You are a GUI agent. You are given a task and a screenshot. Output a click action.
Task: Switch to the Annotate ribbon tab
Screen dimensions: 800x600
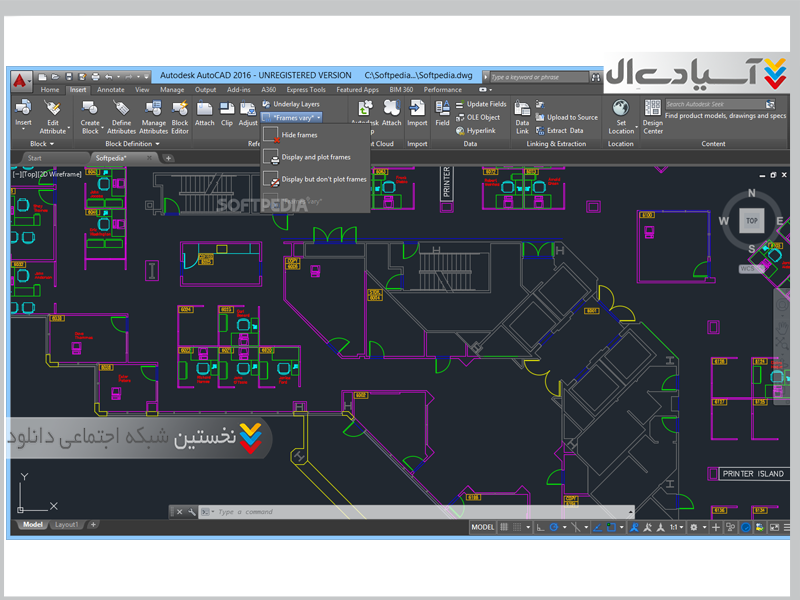(111, 90)
